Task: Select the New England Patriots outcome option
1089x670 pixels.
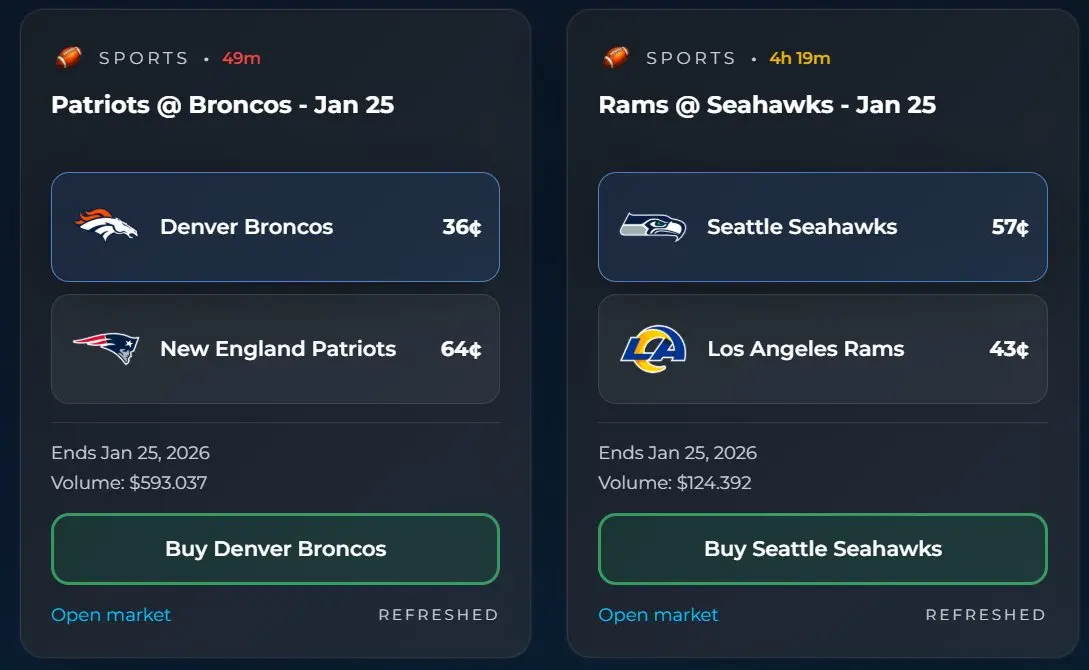Action: coord(275,349)
